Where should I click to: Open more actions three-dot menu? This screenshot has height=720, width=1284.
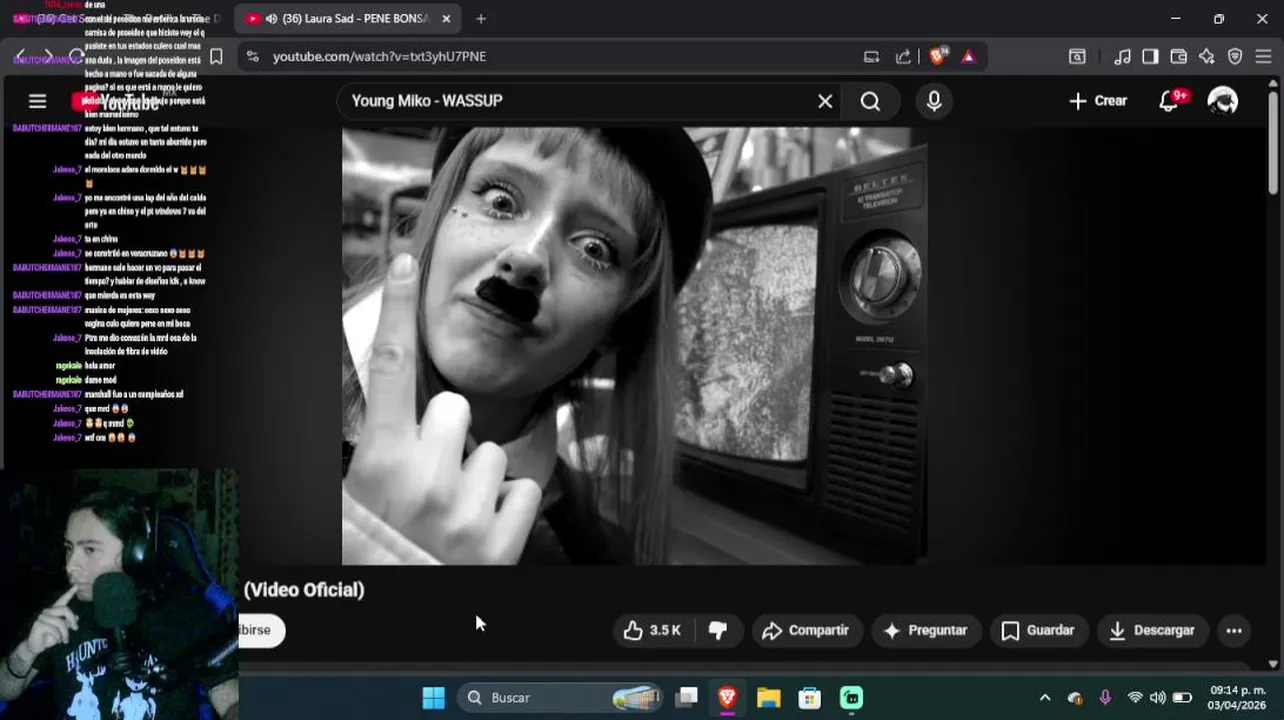click(1234, 630)
